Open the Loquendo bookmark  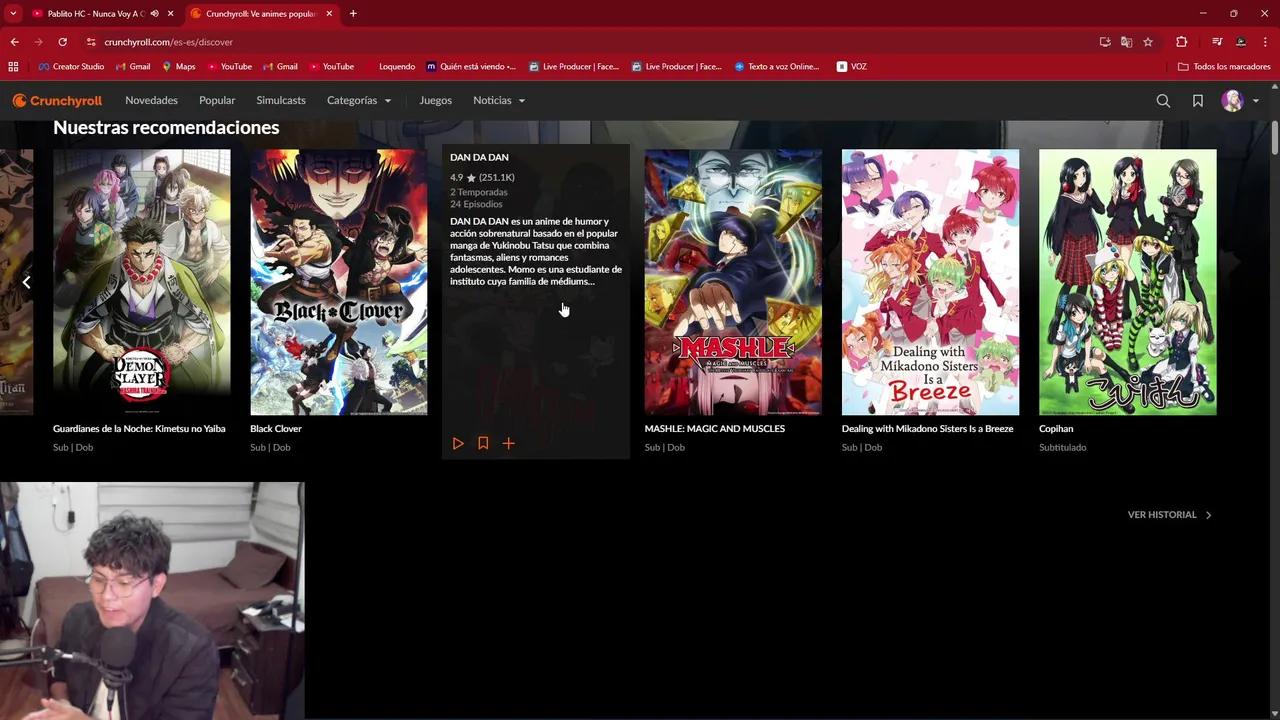click(390, 67)
